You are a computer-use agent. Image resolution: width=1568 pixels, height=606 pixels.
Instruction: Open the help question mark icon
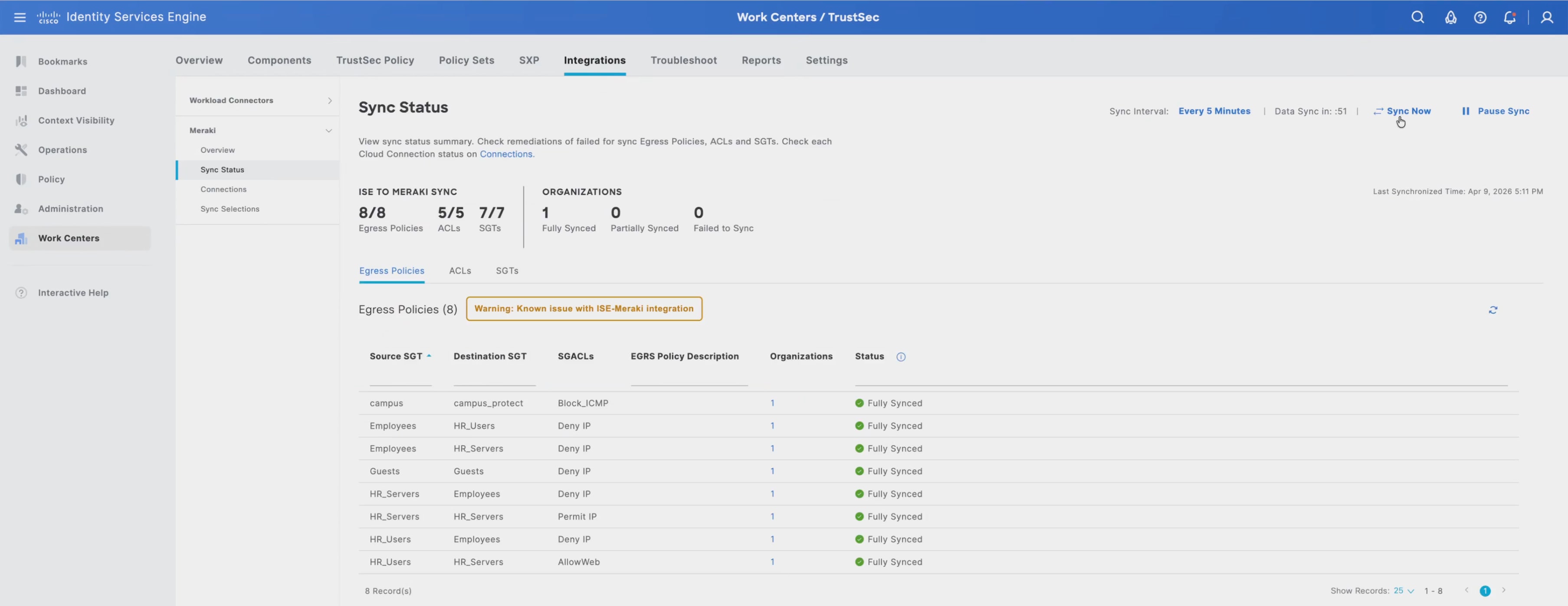[1480, 17]
